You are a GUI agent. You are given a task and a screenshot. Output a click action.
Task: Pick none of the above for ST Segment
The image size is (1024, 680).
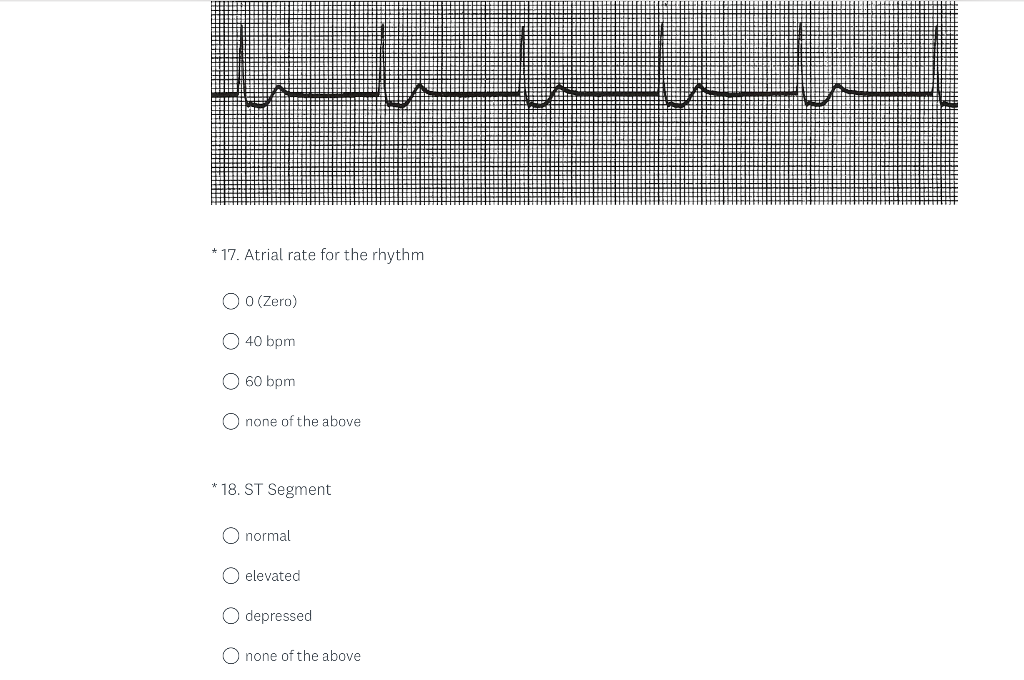(x=230, y=655)
